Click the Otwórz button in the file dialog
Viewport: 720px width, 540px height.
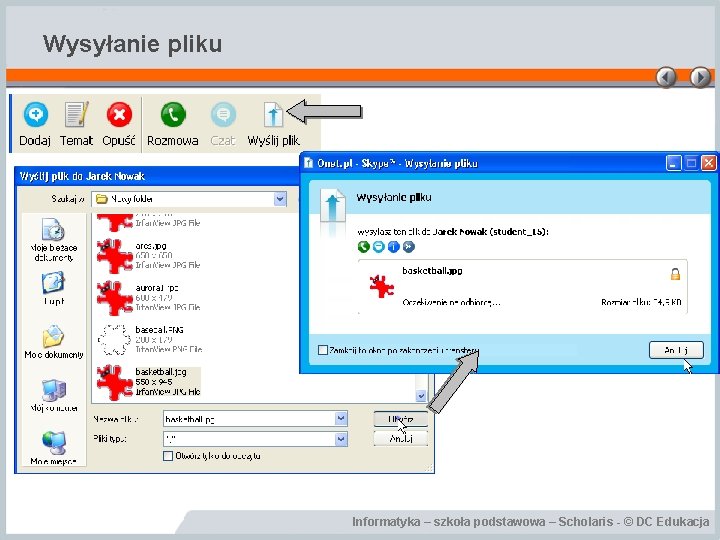click(400, 419)
